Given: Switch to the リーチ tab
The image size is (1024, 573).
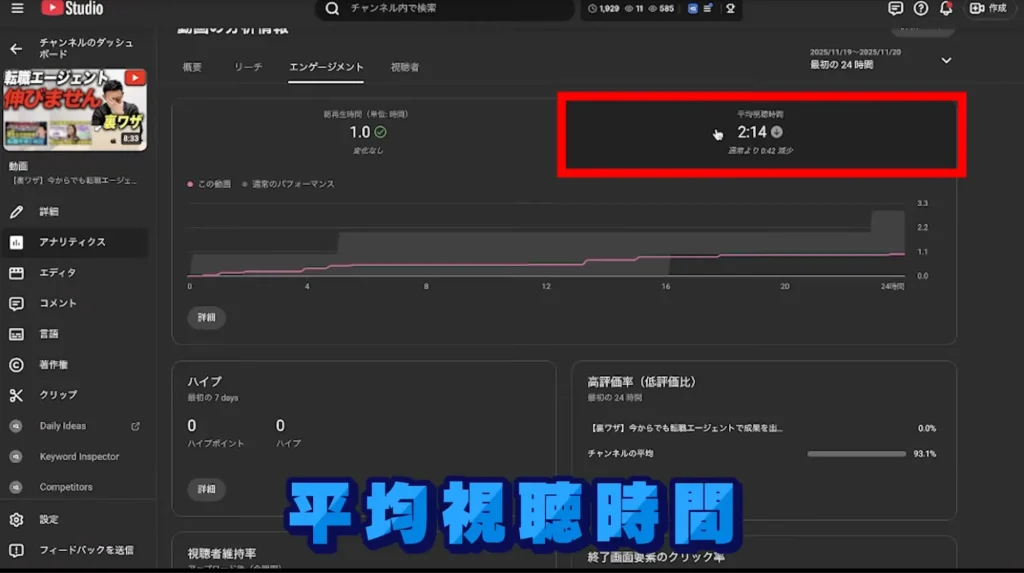Looking at the screenshot, I should point(248,67).
